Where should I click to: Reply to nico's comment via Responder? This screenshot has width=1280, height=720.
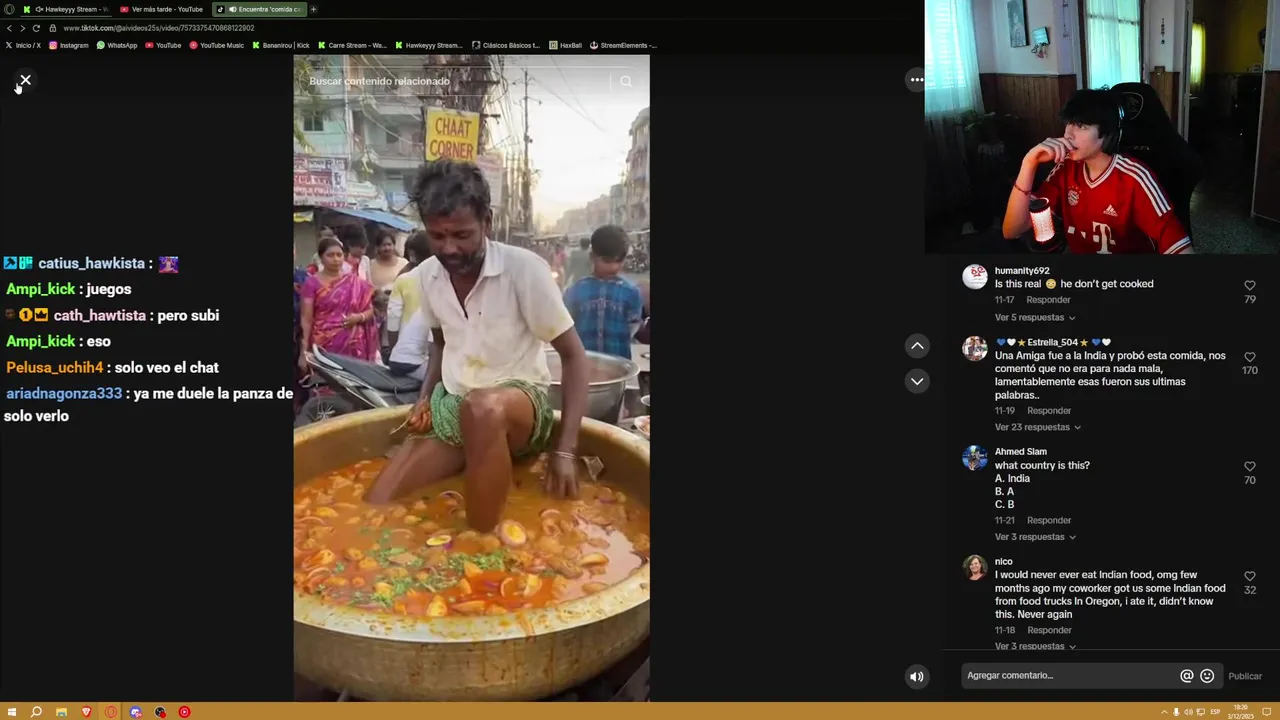point(1048,630)
